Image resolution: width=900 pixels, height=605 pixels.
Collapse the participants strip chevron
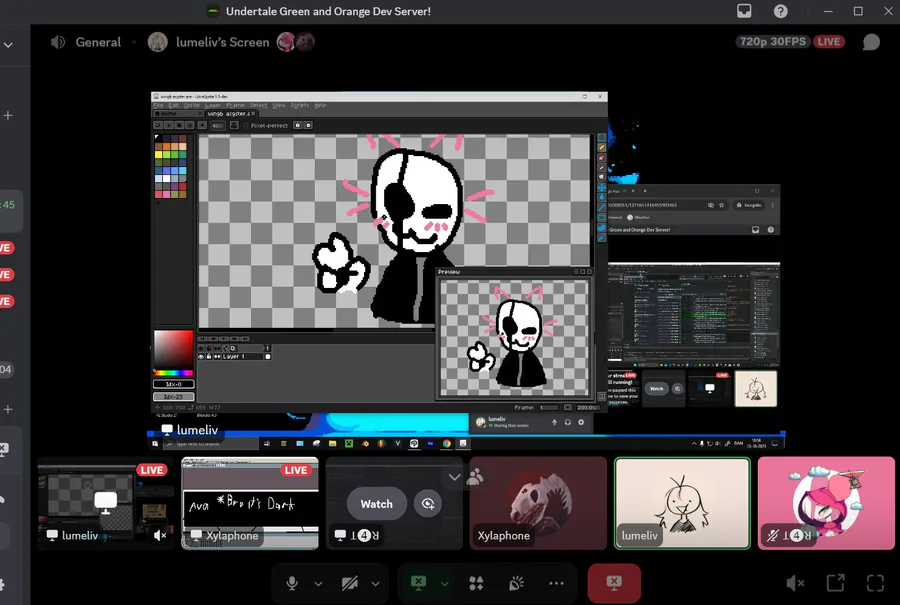pyautogui.click(x=454, y=477)
